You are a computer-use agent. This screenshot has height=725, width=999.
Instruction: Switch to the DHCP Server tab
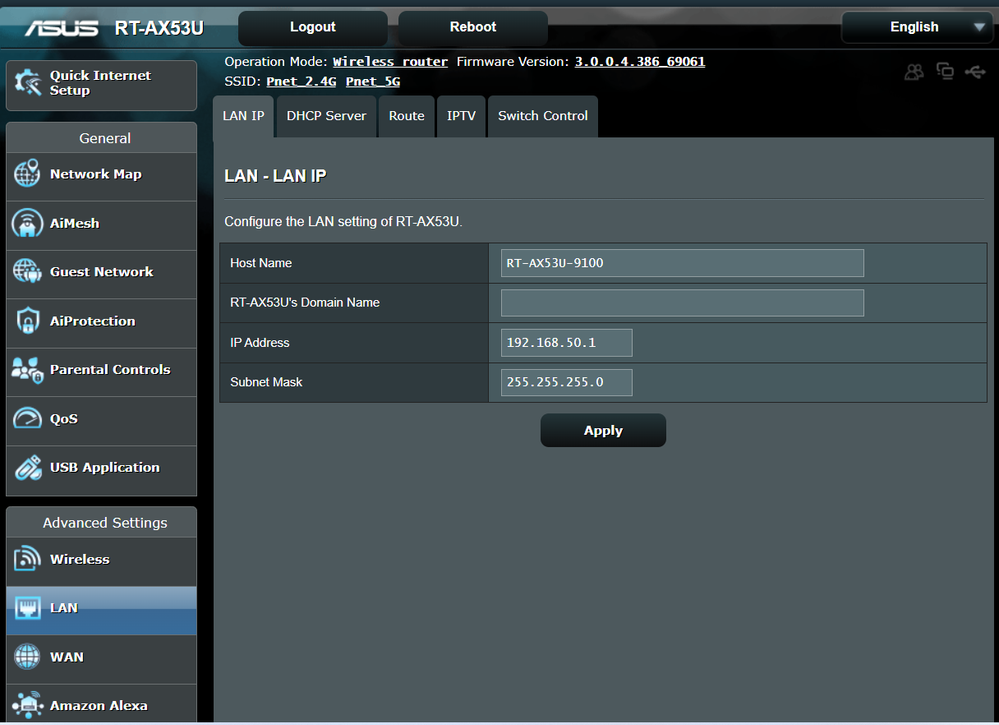[x=326, y=116]
